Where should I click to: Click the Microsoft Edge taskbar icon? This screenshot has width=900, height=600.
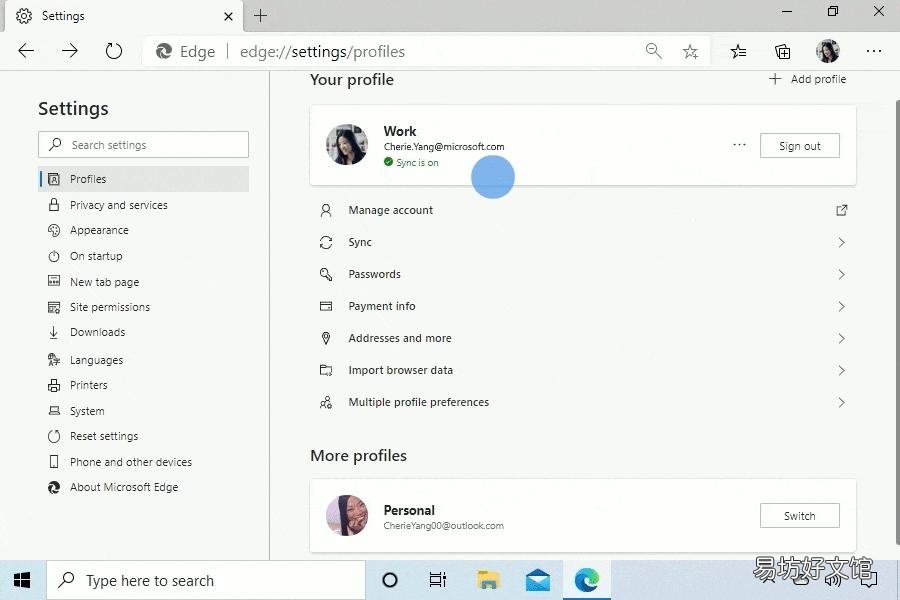pyautogui.click(x=587, y=580)
